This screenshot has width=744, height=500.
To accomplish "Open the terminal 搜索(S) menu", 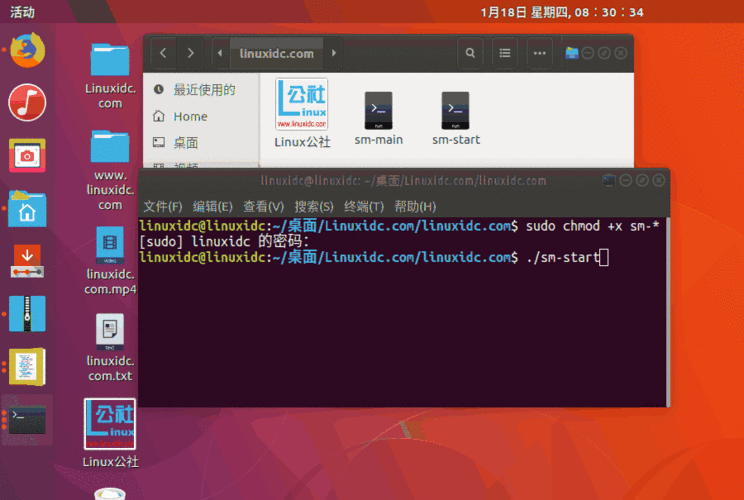I will pos(314,206).
